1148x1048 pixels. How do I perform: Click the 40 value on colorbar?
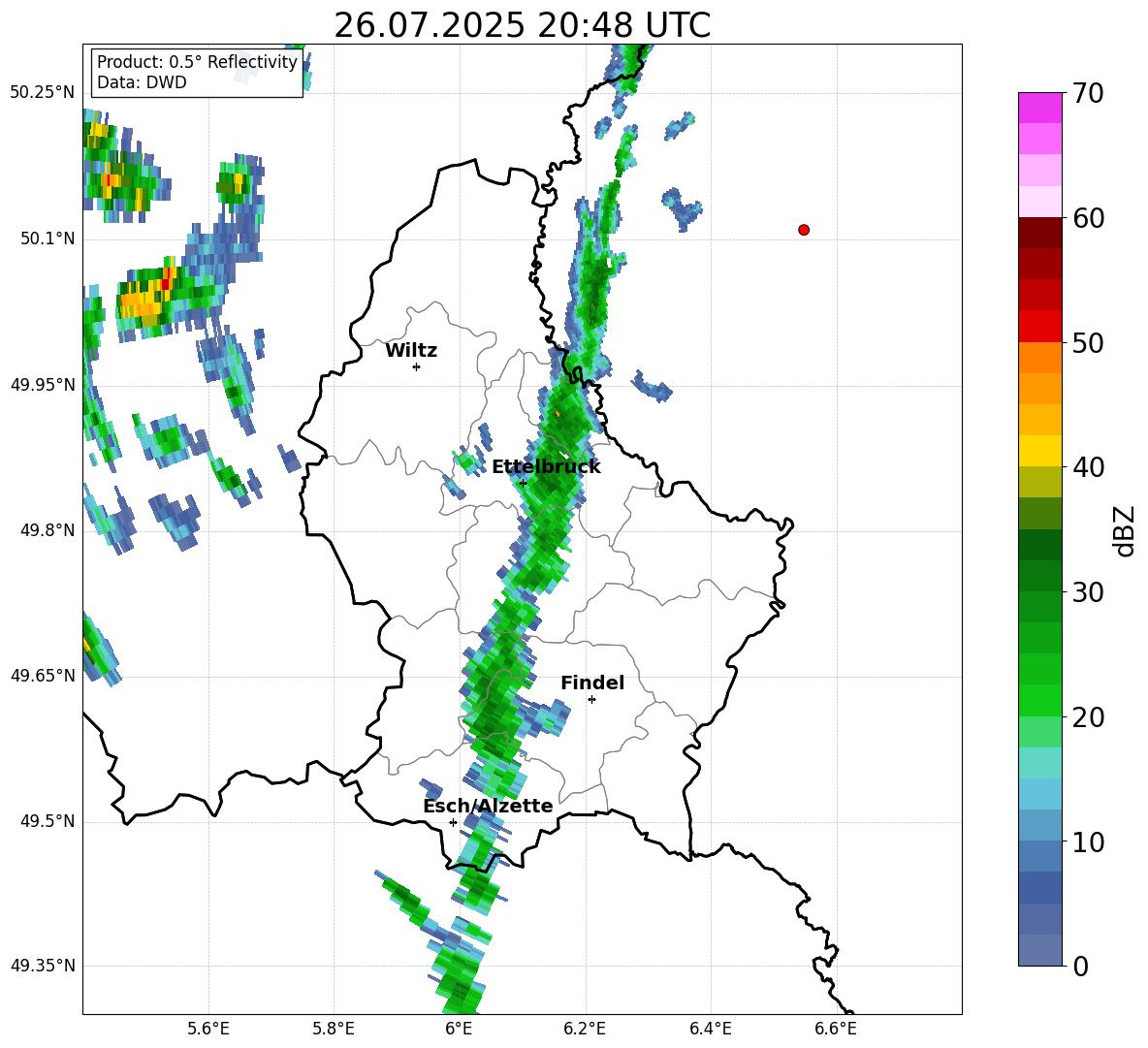[1088, 467]
